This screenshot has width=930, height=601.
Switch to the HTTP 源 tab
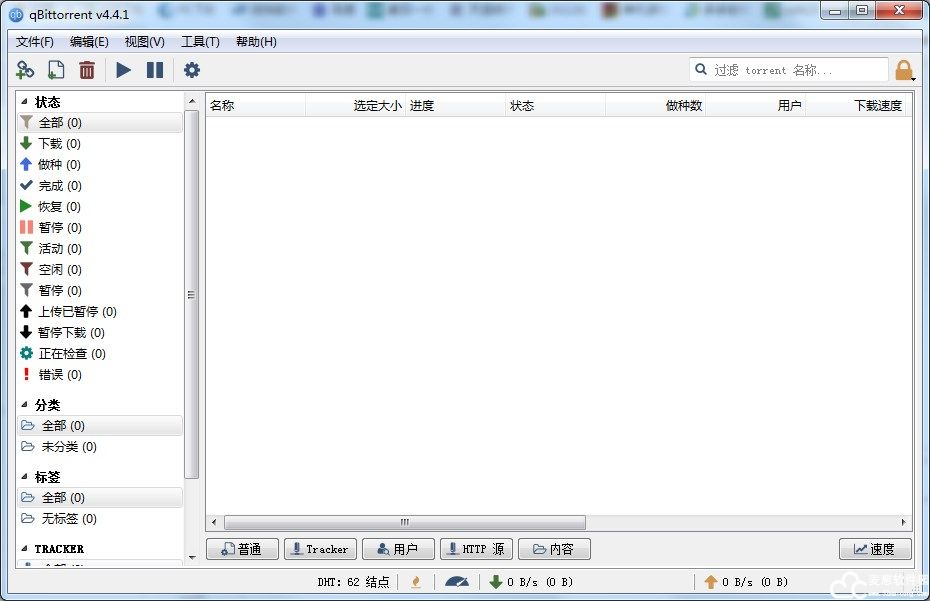tap(476, 549)
